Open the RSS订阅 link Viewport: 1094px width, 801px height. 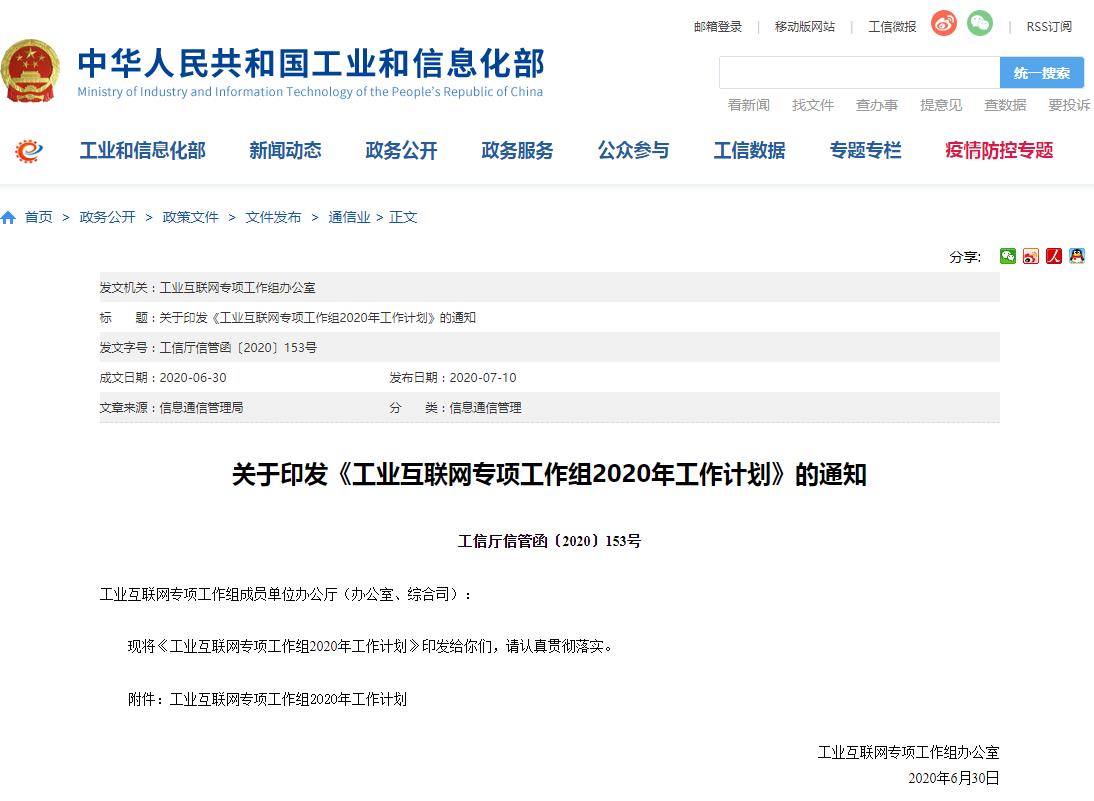click(1049, 27)
